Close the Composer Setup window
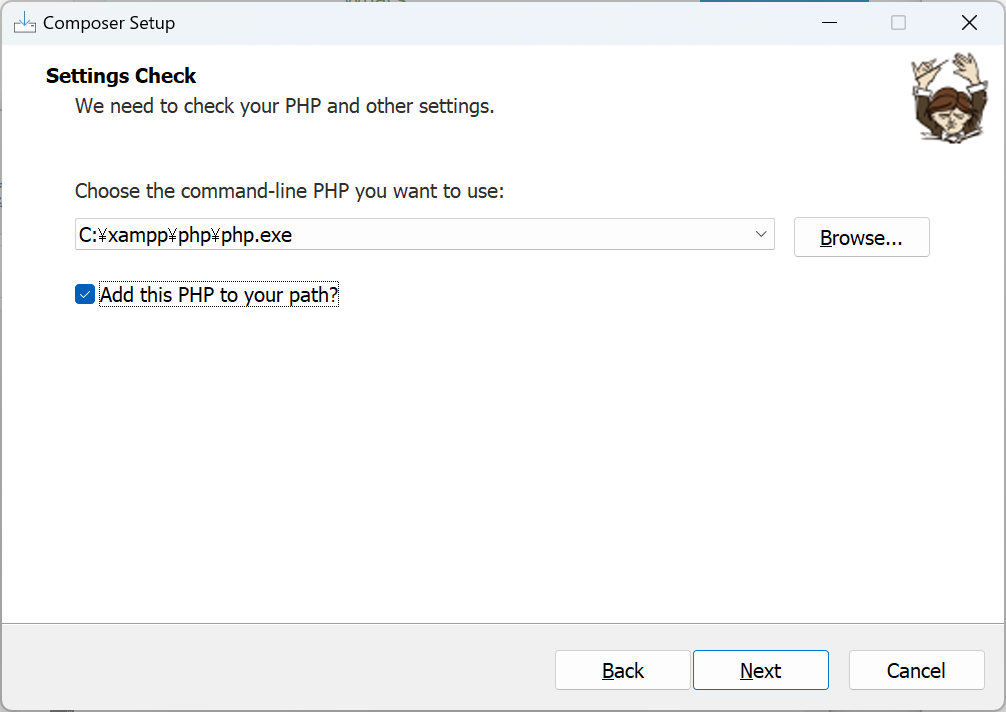The height and width of the screenshot is (712, 1006). 969,23
